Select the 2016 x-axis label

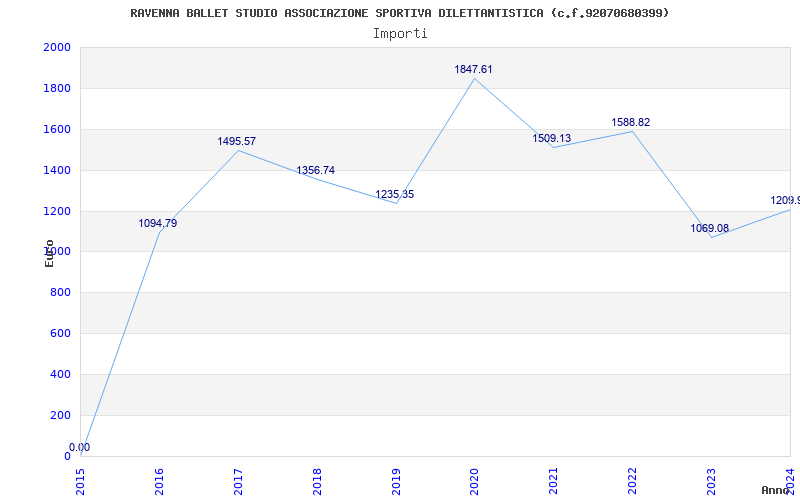click(x=159, y=481)
